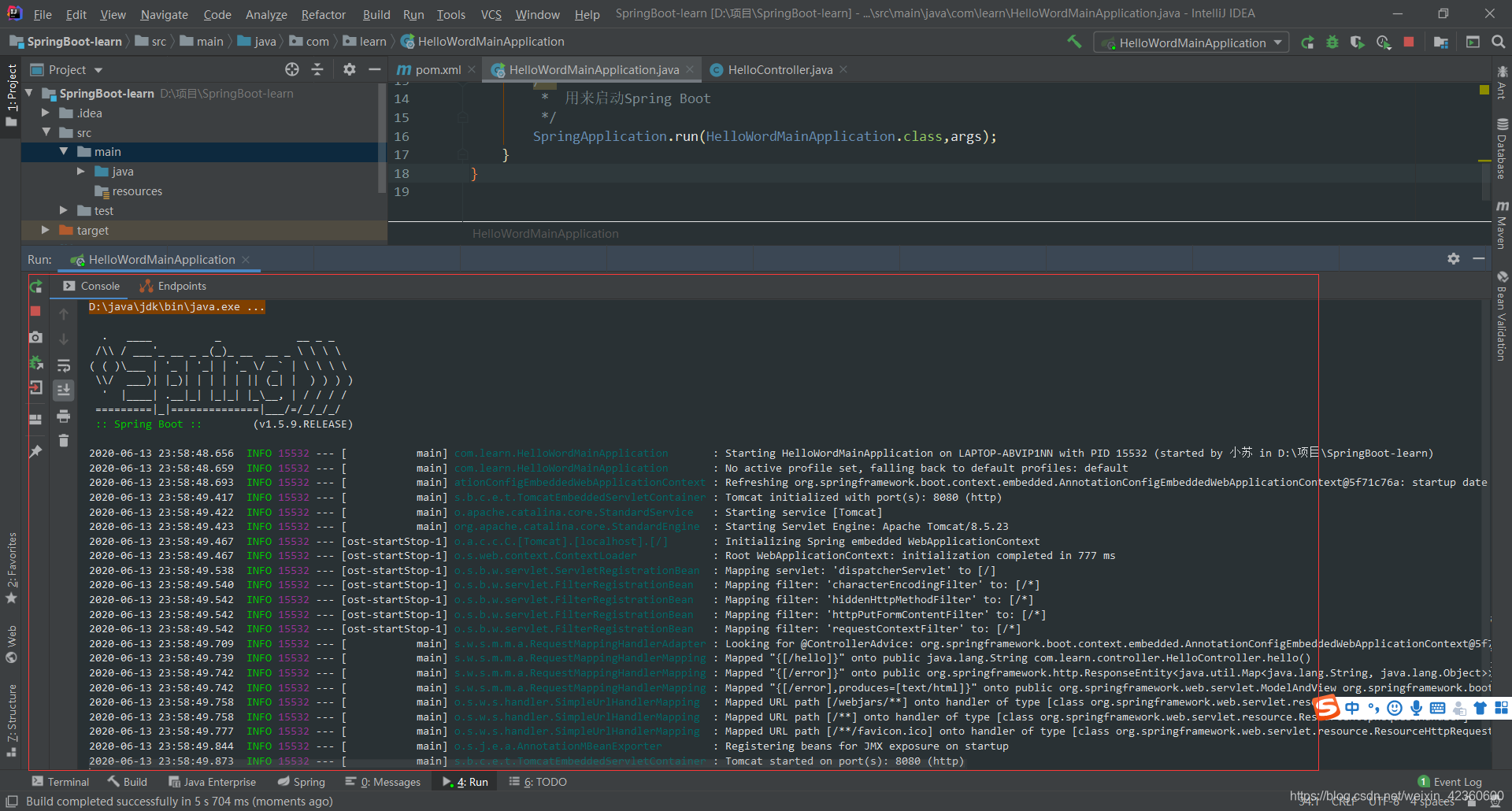The height and width of the screenshot is (811, 1512).
Task: Toggle Scroll to End in the console
Action: 64,390
